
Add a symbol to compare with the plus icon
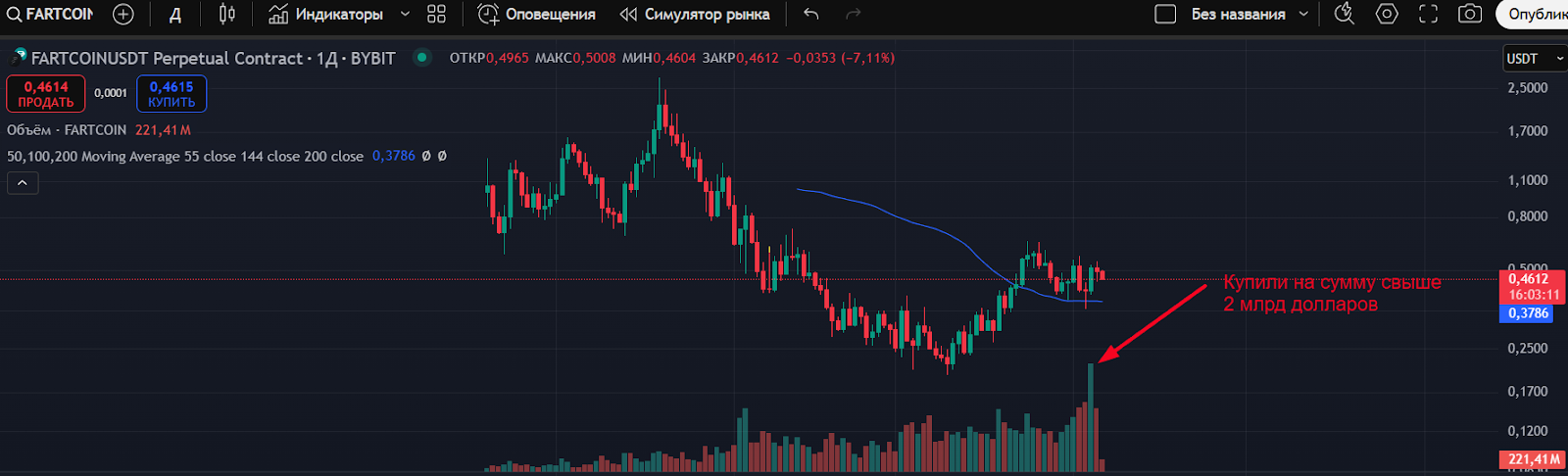point(122,15)
